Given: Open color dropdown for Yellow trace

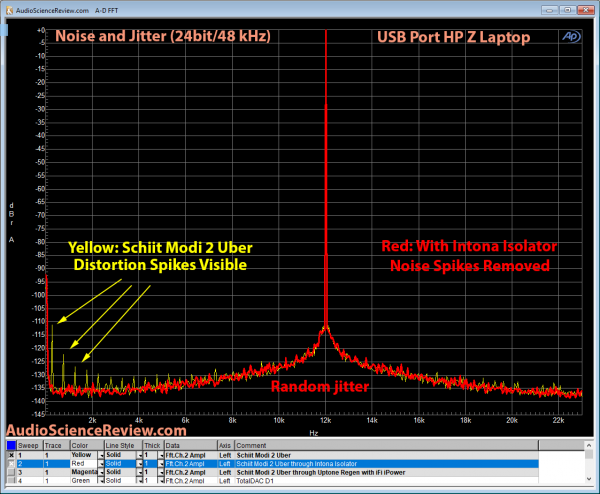Looking at the screenshot, I should click(x=101, y=455).
